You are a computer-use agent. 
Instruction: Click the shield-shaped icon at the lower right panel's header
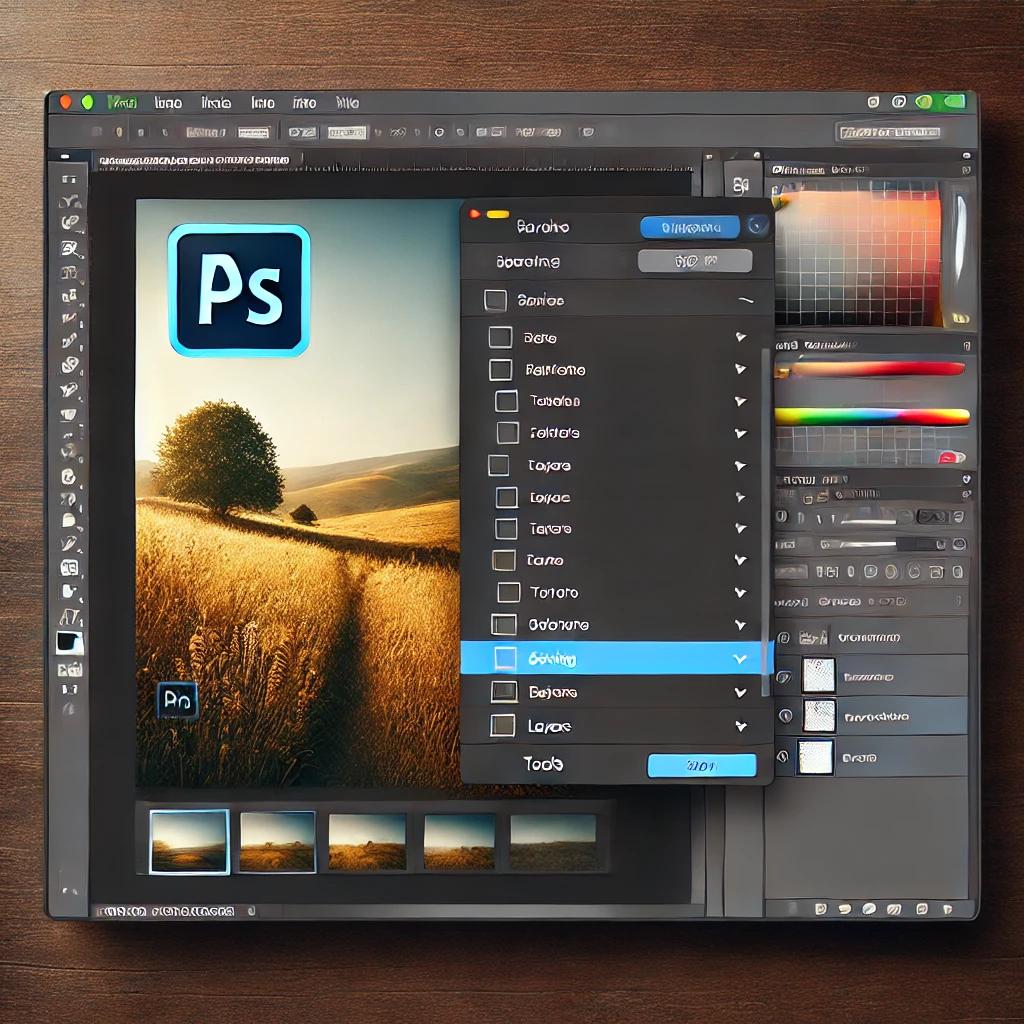(x=966, y=479)
